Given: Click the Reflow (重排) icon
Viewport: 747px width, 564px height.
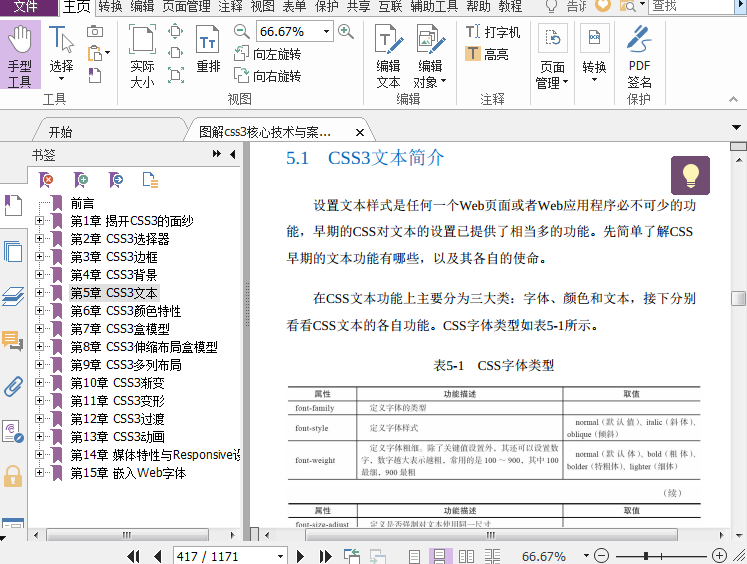Looking at the screenshot, I should (x=208, y=50).
